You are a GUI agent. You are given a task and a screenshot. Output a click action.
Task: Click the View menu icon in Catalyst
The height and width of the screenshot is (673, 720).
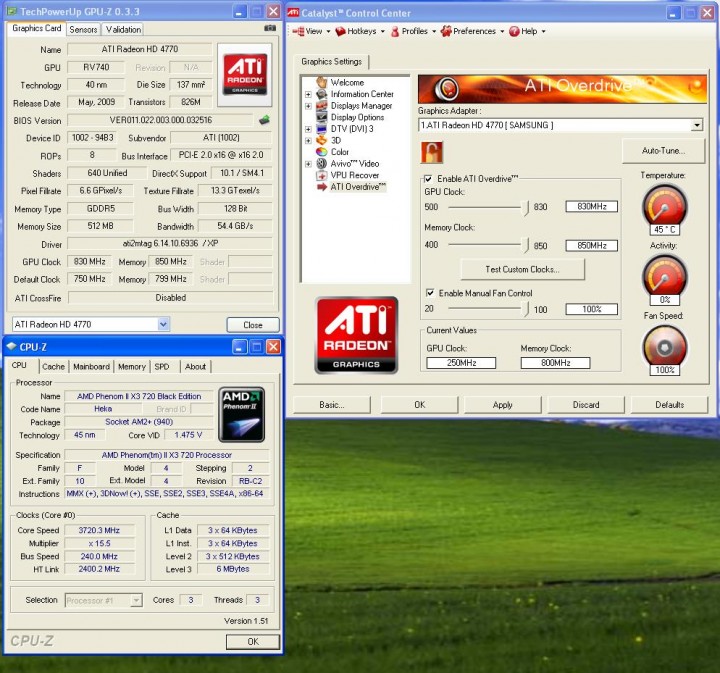(298, 31)
